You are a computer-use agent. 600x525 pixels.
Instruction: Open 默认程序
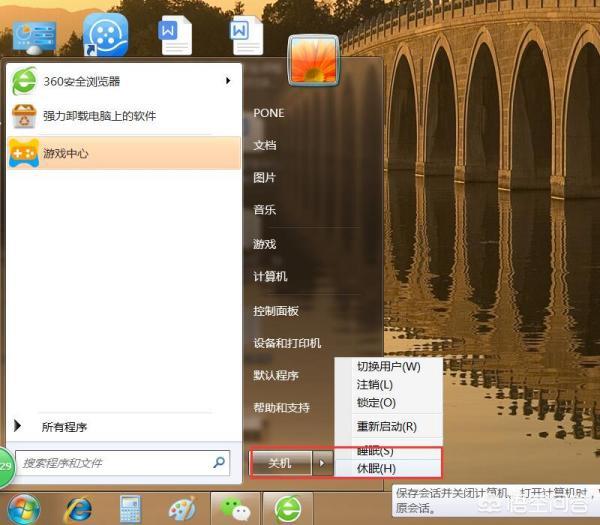[276, 375]
